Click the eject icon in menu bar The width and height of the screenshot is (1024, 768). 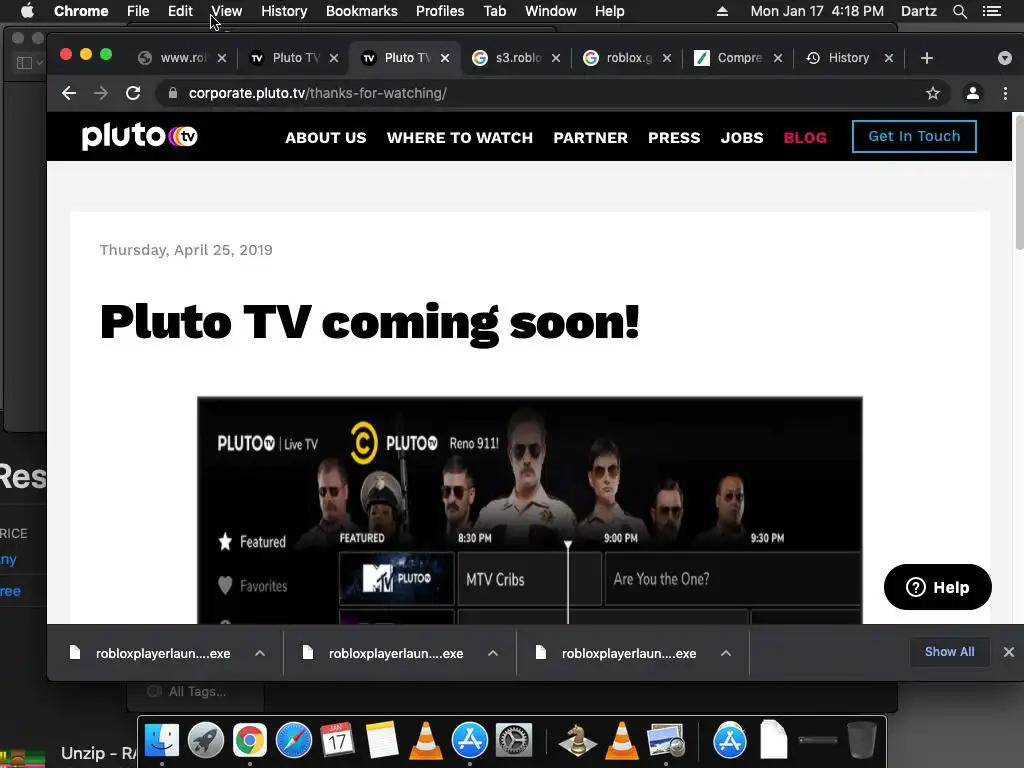(722, 11)
